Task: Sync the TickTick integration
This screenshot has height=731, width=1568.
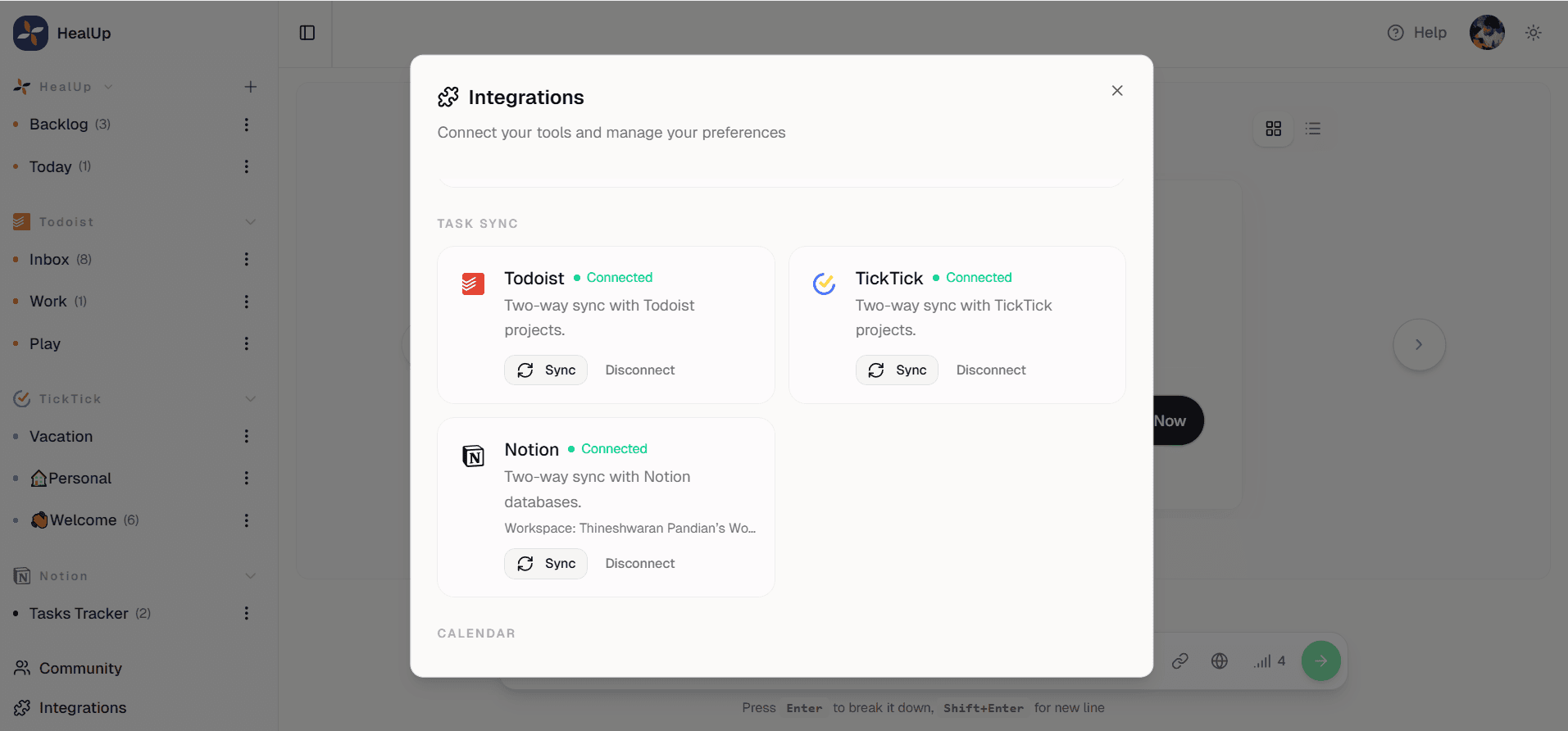Action: click(897, 370)
